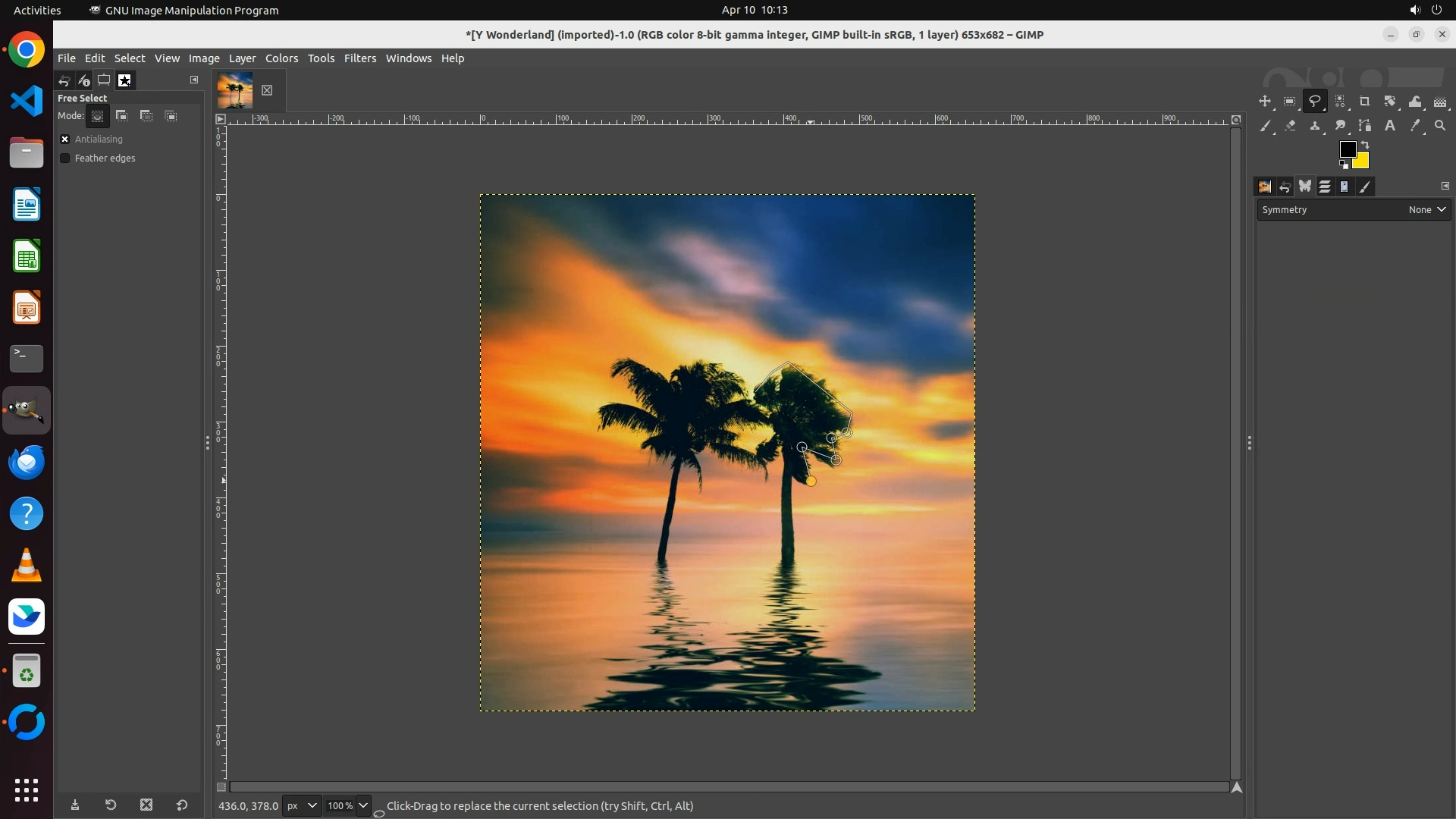
Task: Swap foreground and background colors
Action: pyautogui.click(x=1365, y=144)
